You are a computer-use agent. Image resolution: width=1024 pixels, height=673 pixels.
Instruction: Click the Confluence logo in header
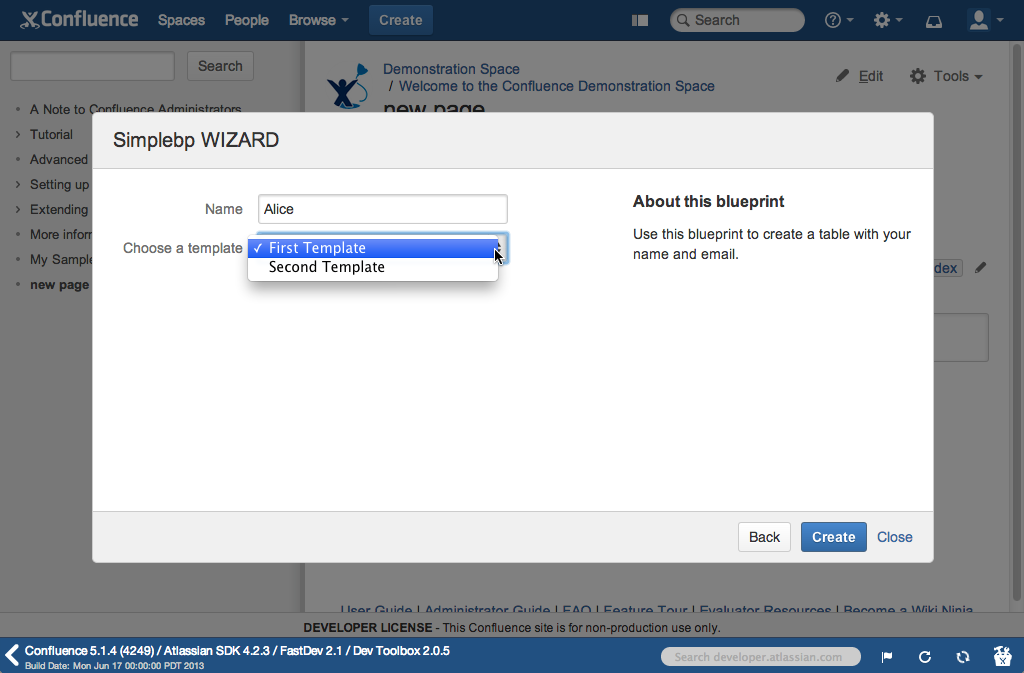[82, 20]
